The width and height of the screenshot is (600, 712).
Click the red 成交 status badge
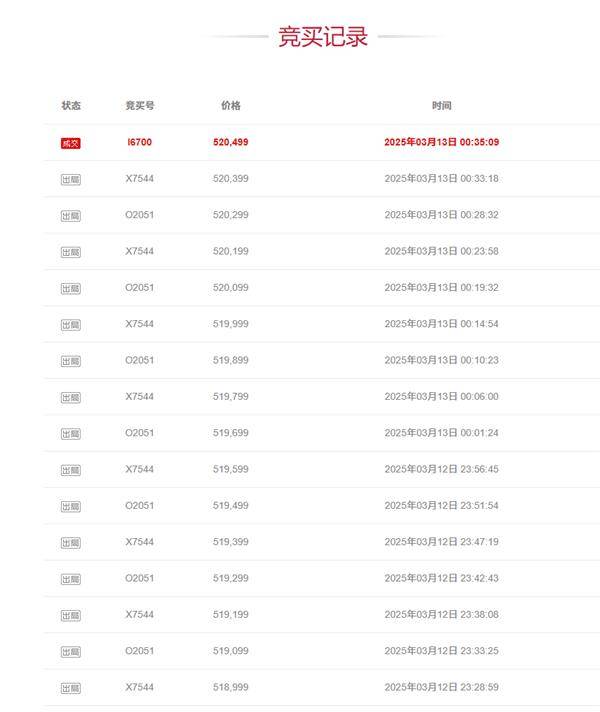tap(70, 143)
